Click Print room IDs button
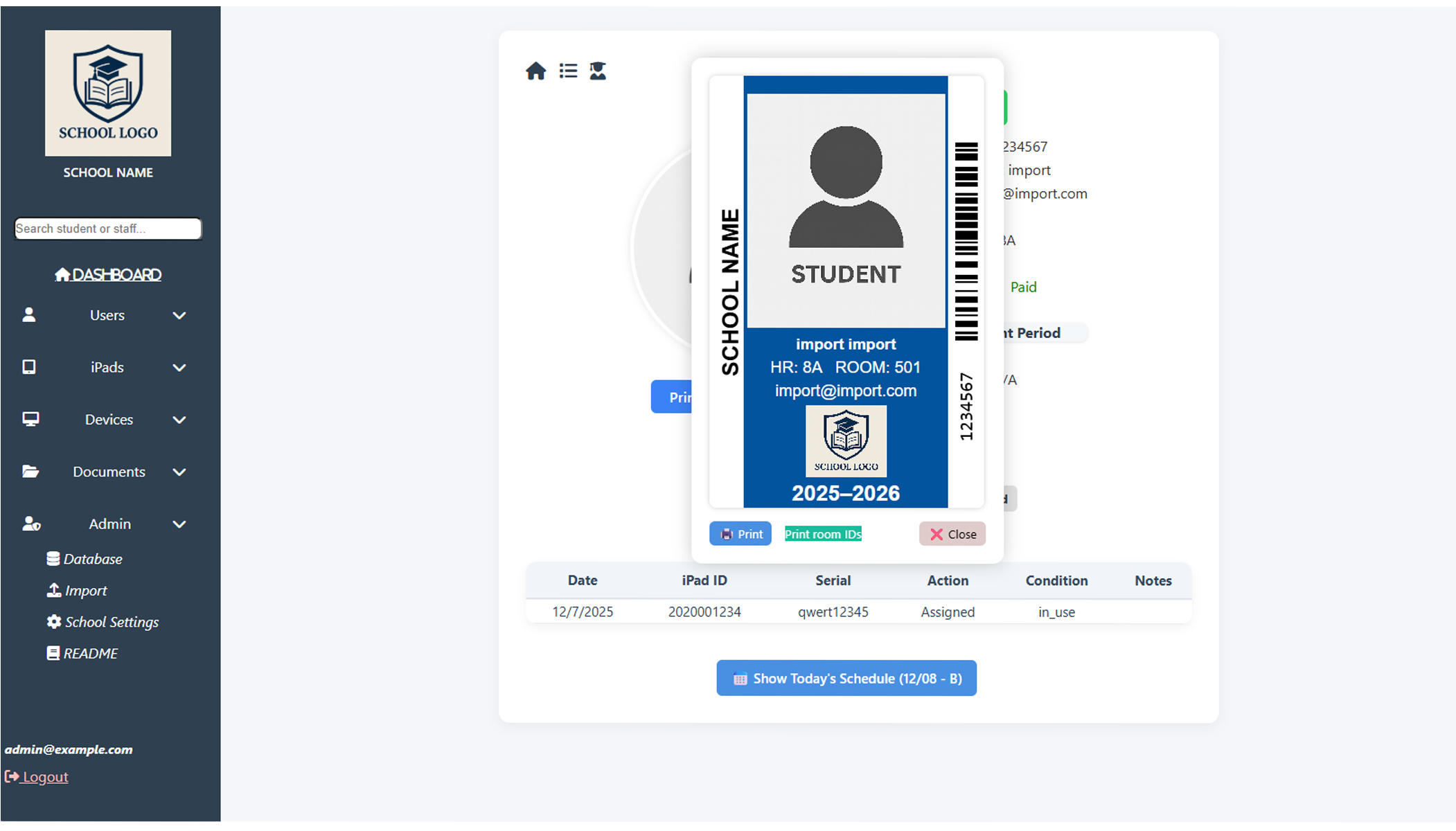Viewport: 1456px width, 831px height. (x=822, y=534)
